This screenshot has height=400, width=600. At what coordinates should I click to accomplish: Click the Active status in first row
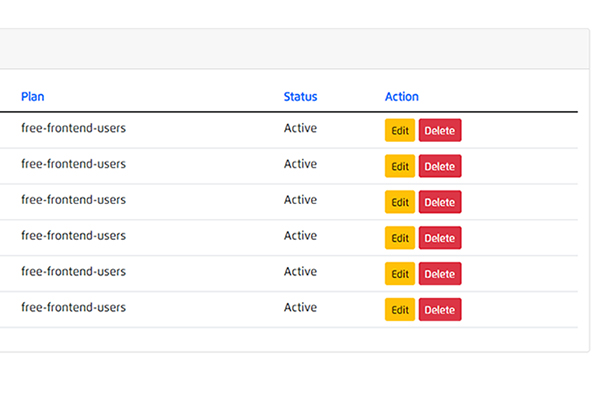[300, 128]
